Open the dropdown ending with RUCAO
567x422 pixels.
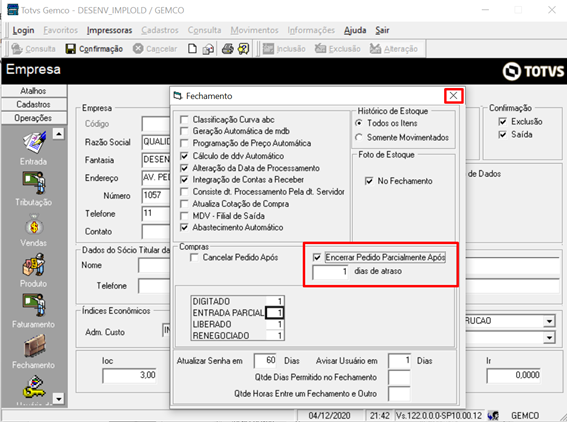(x=549, y=321)
